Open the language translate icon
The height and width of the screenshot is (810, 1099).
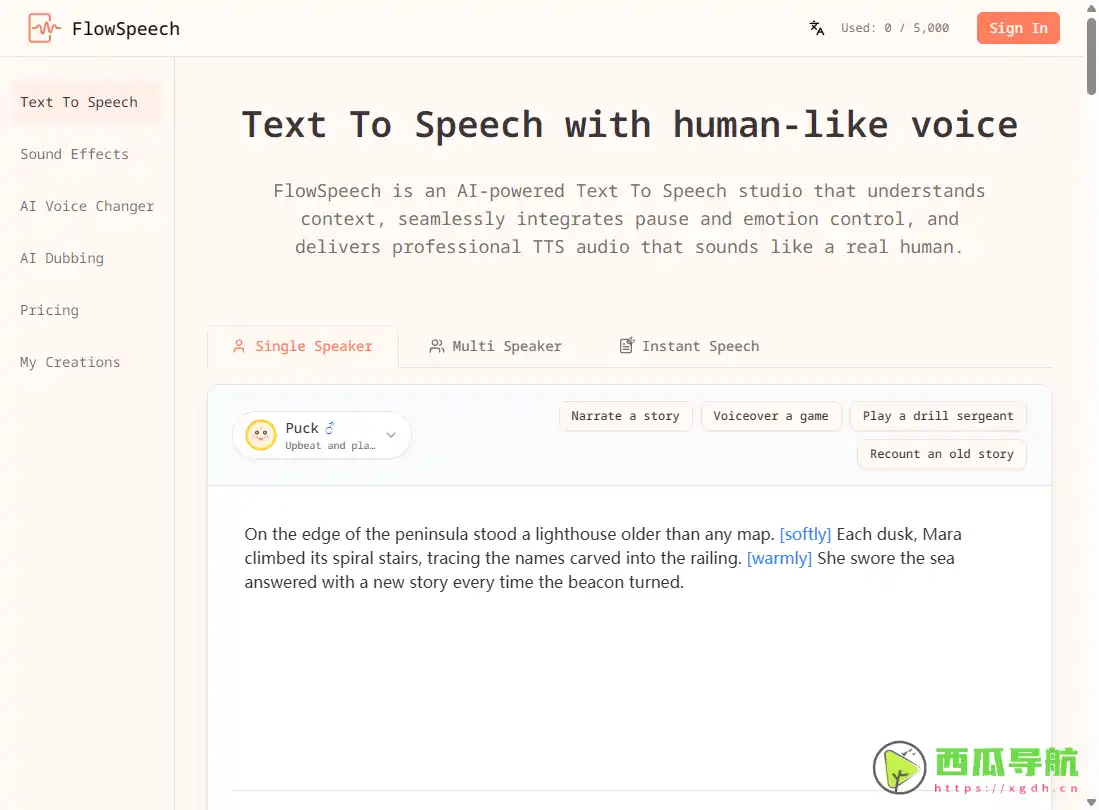[817, 28]
